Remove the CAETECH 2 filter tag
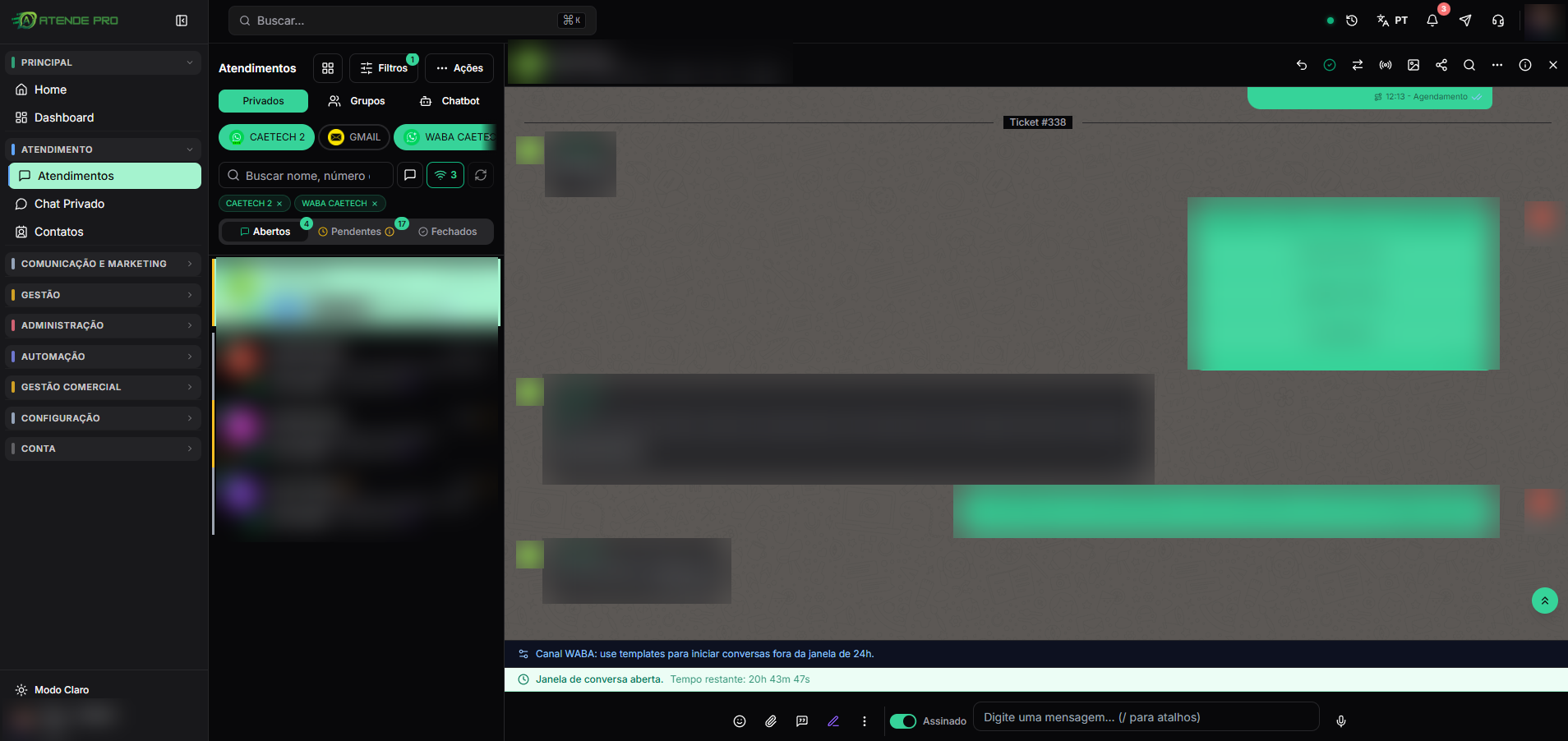The image size is (1568, 741). [x=279, y=204]
